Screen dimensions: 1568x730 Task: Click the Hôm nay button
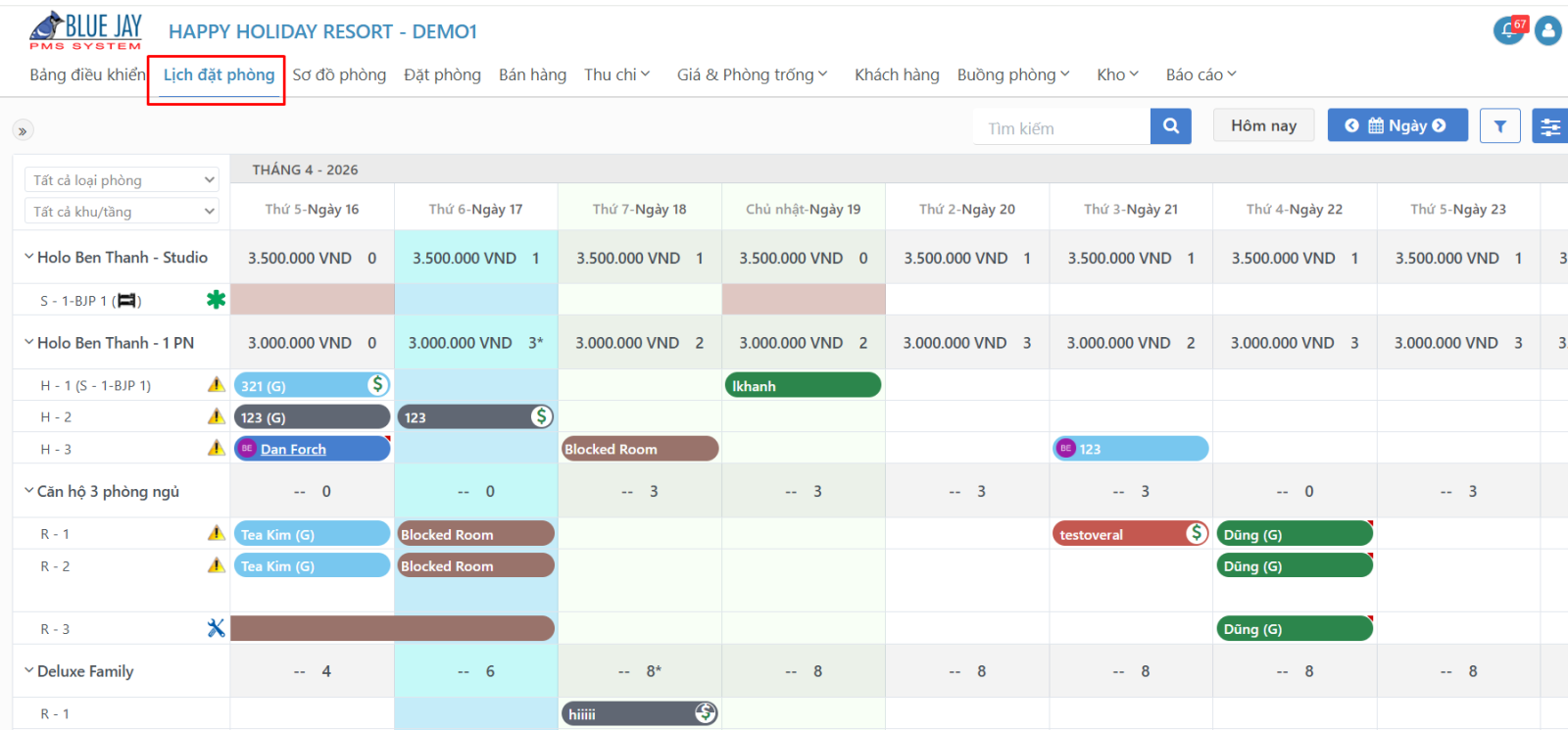click(1264, 125)
